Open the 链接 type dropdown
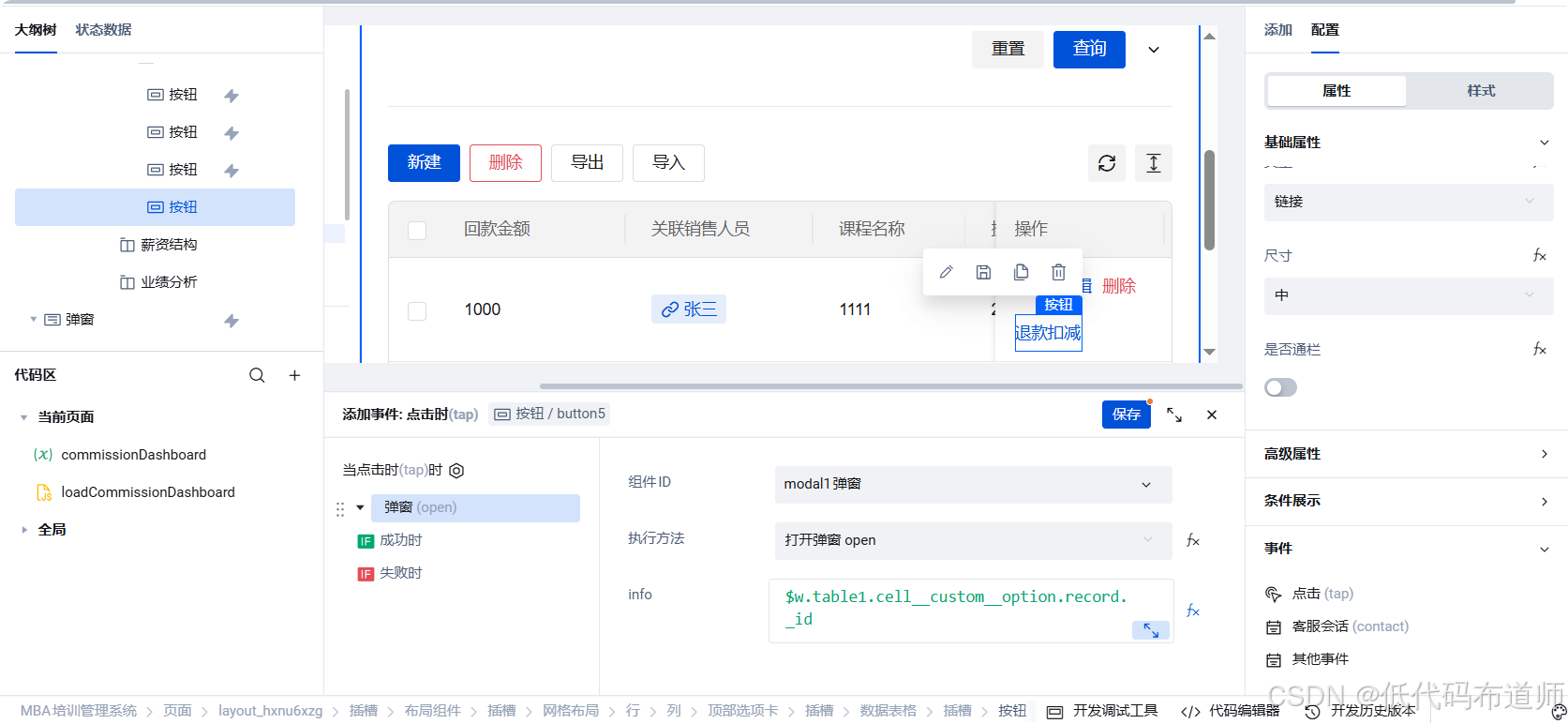This screenshot has height=724, width=1568. 1409,202
